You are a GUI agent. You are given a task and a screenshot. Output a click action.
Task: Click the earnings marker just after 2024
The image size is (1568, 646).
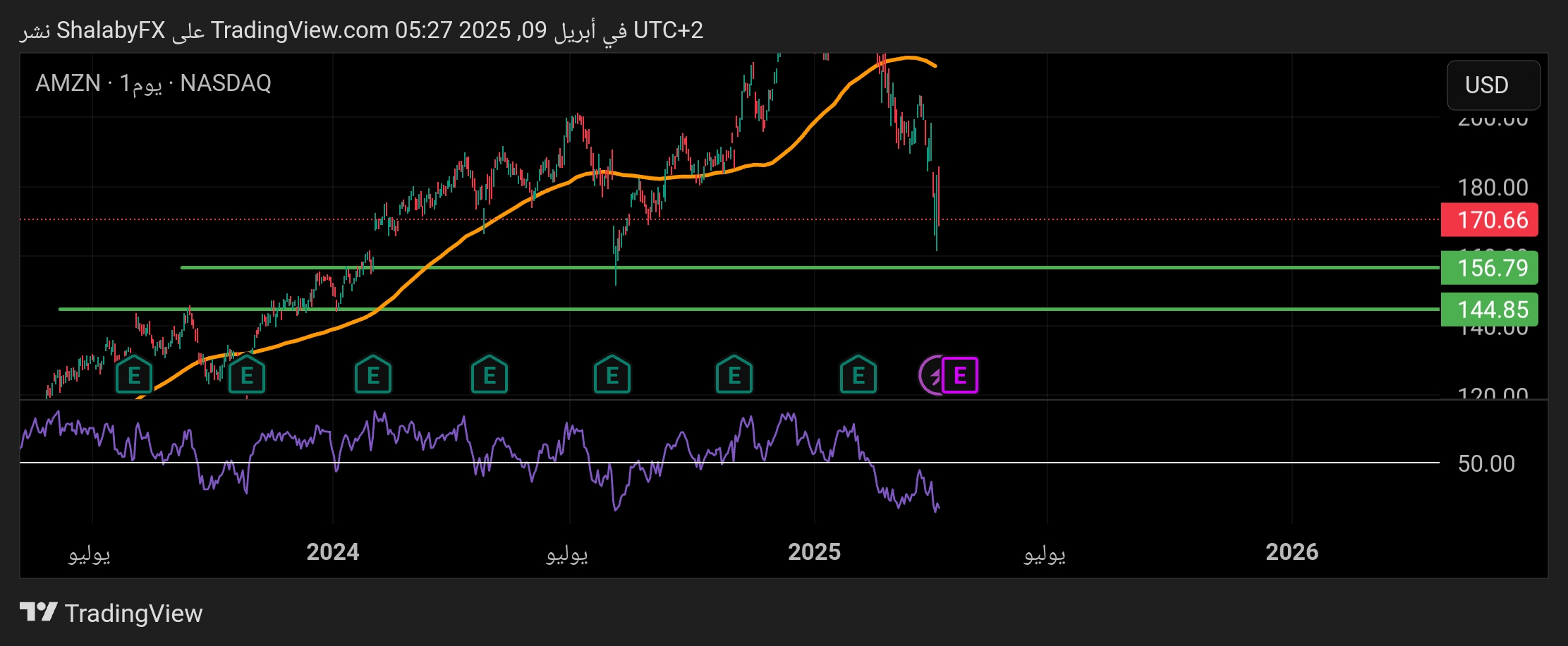pyautogui.click(x=373, y=375)
